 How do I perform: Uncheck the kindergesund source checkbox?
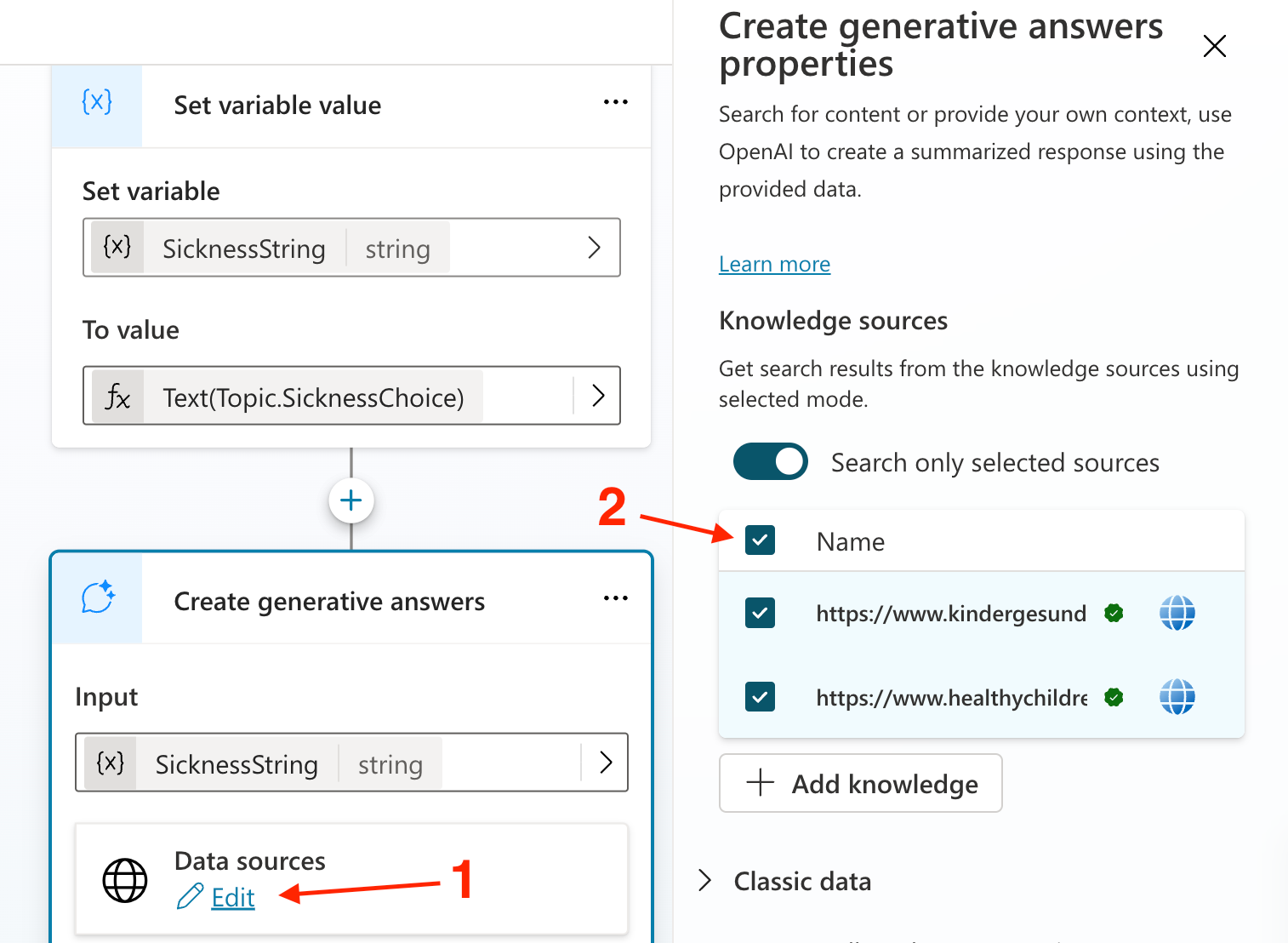click(x=760, y=613)
